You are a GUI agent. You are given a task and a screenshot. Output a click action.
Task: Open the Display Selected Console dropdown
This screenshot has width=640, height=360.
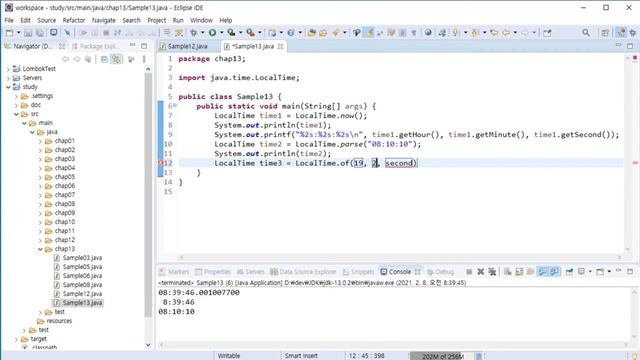pyautogui.click(x=590, y=271)
